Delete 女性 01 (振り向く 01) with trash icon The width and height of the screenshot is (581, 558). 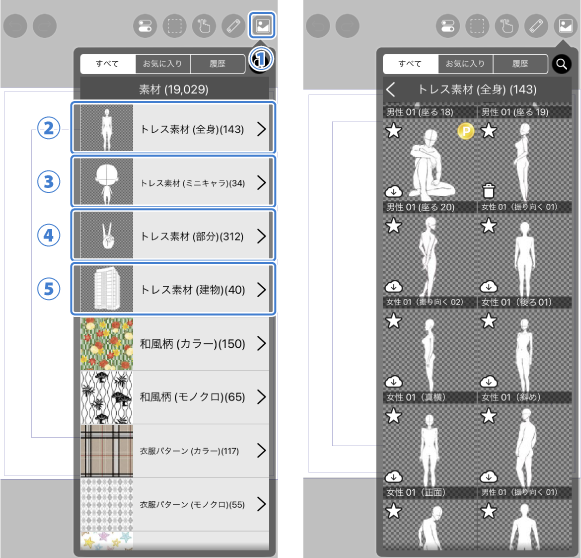coord(488,191)
